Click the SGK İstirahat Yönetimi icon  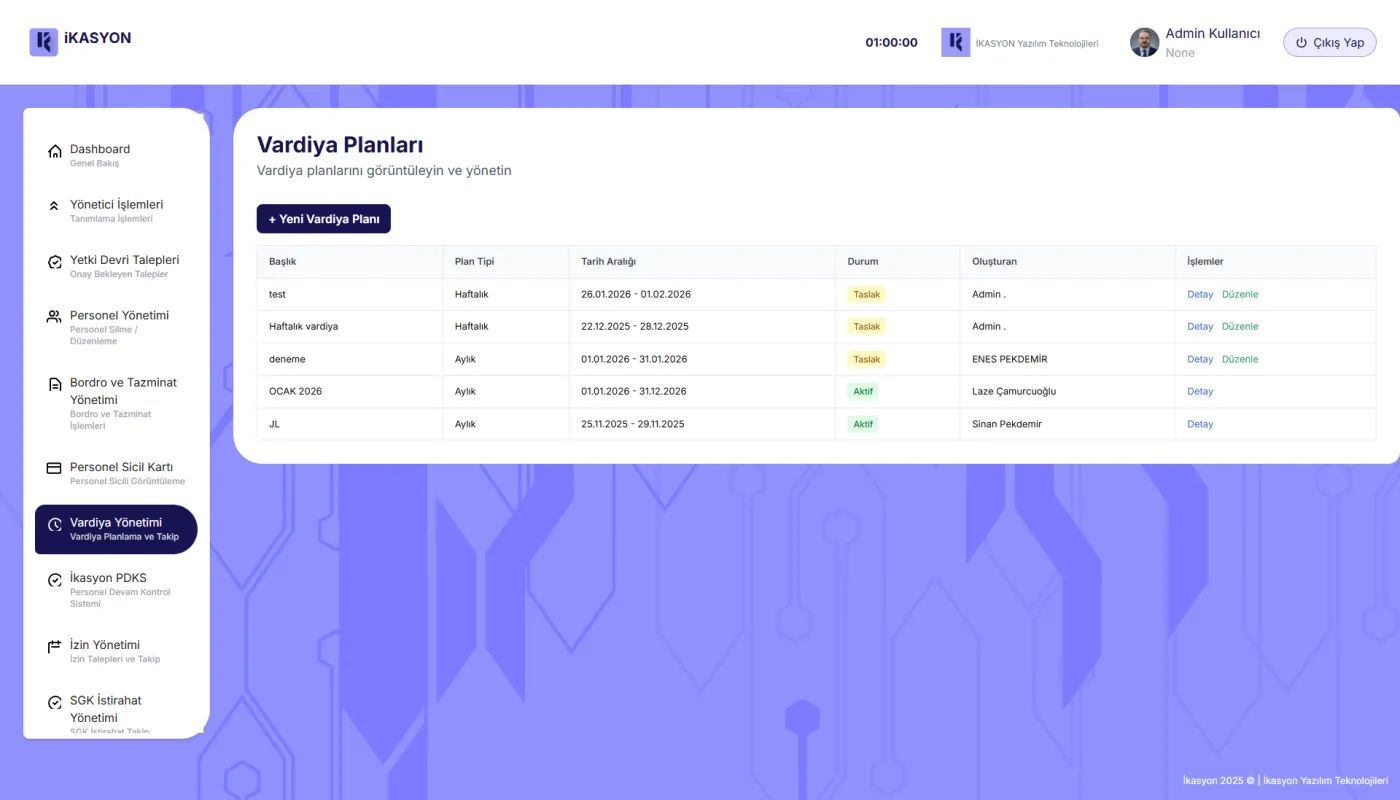coord(55,703)
